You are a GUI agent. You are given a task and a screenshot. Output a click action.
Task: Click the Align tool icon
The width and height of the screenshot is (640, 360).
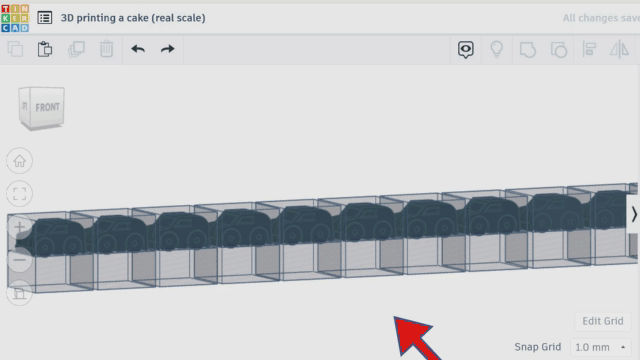coord(589,49)
